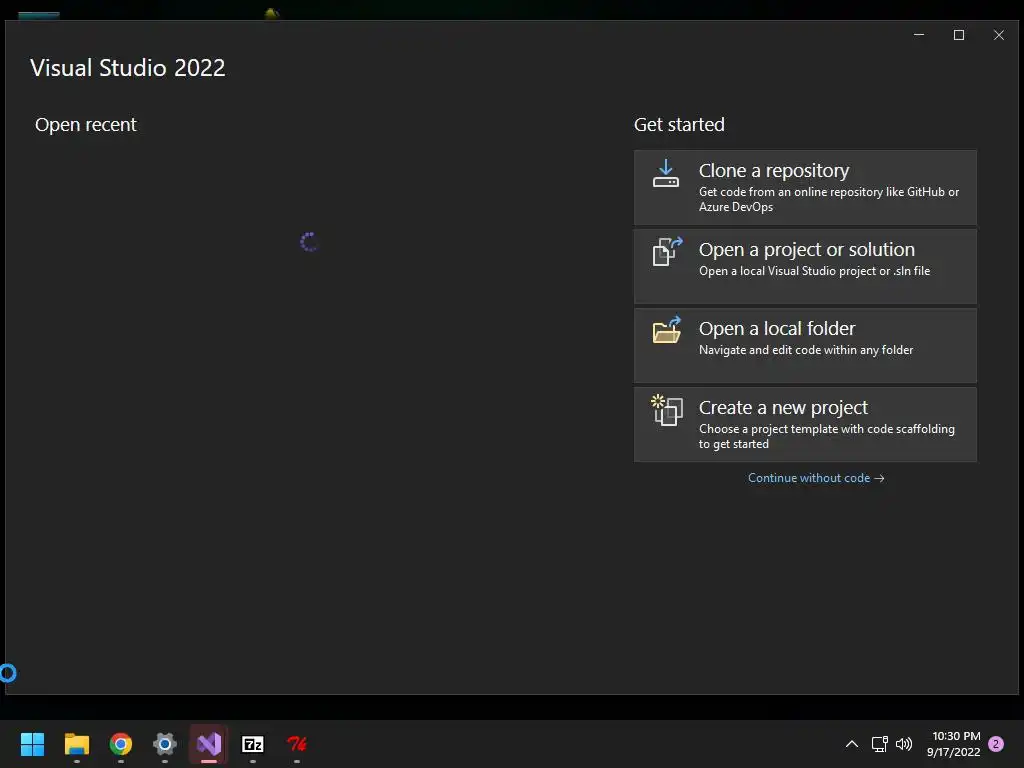Screen dimensions: 1024x768
Task: Click the Open a project or solution icon
Action: [667, 252]
